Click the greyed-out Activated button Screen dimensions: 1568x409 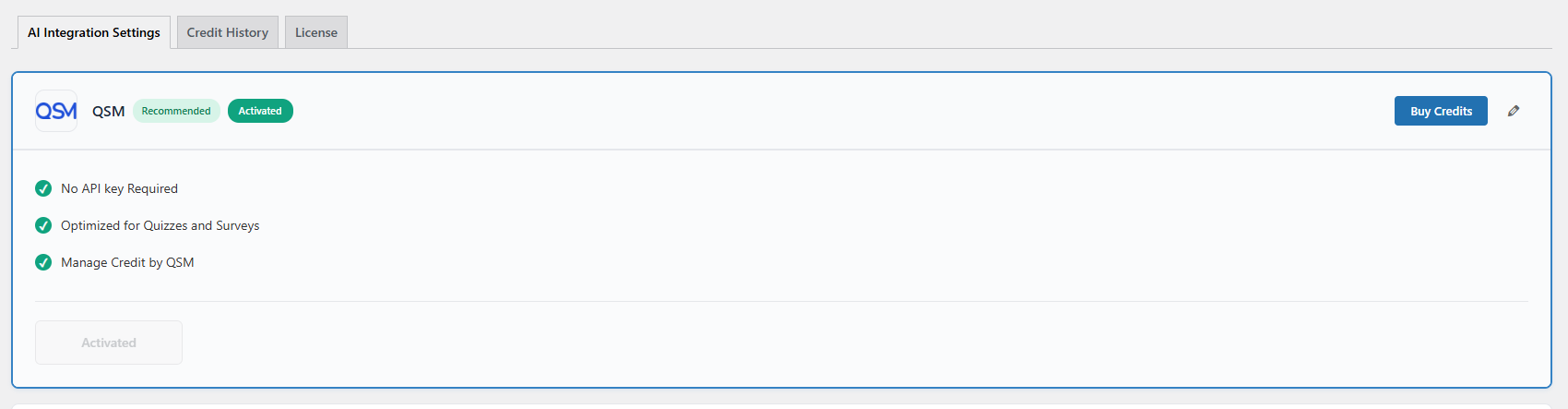tap(109, 343)
